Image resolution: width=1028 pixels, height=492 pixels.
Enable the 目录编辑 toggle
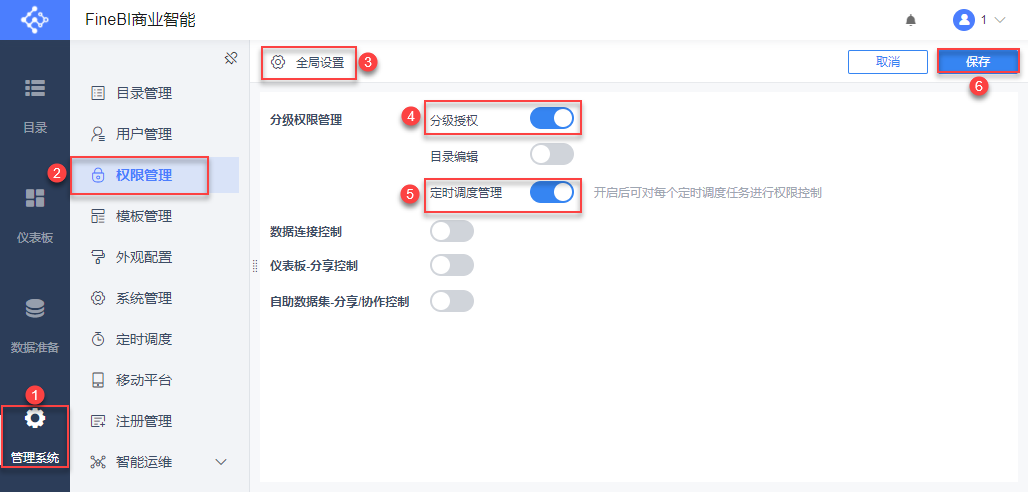[x=552, y=154]
